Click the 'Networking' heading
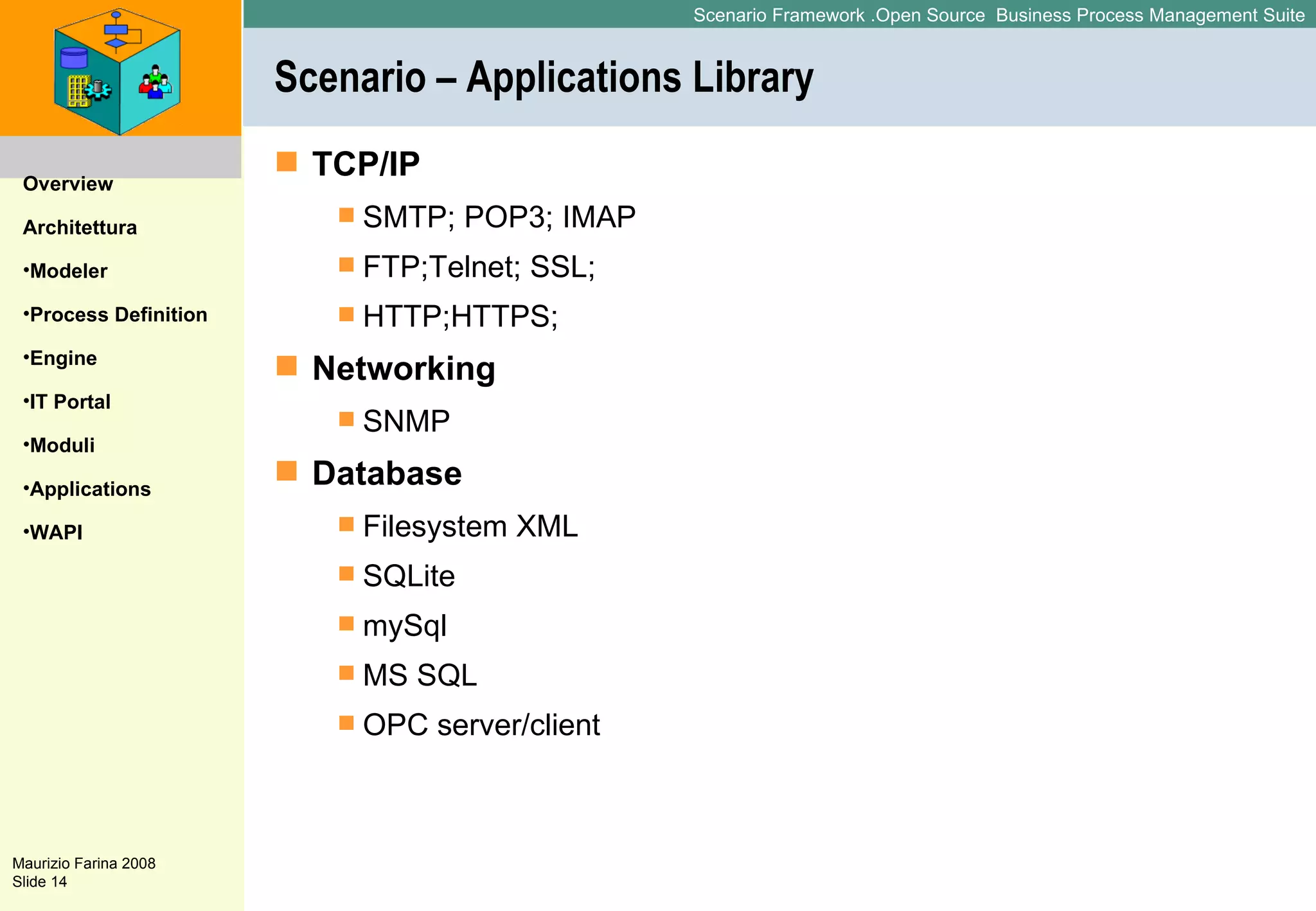Viewport: 1316px width, 911px height. pyautogui.click(x=404, y=369)
